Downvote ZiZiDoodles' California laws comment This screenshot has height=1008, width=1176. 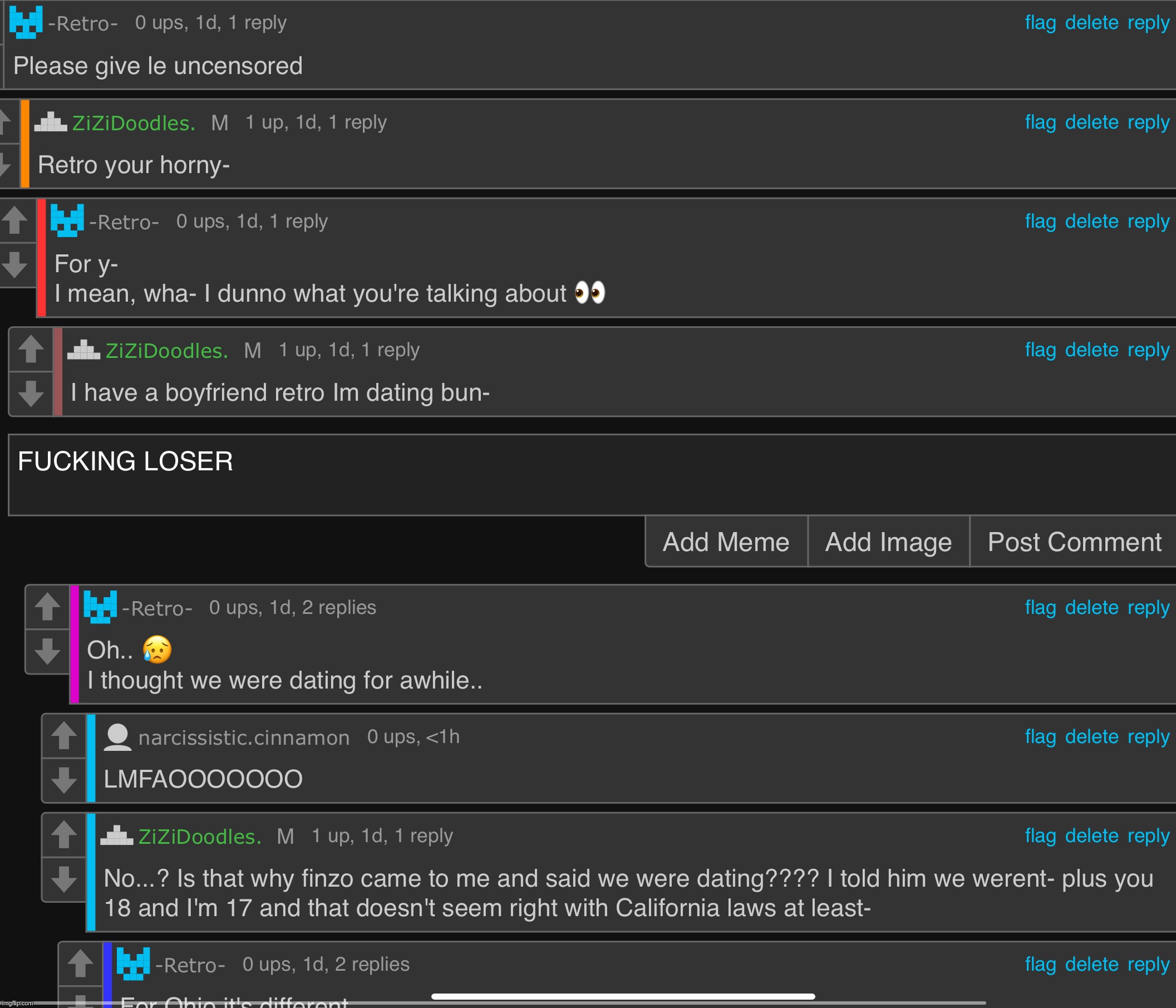[x=63, y=879]
